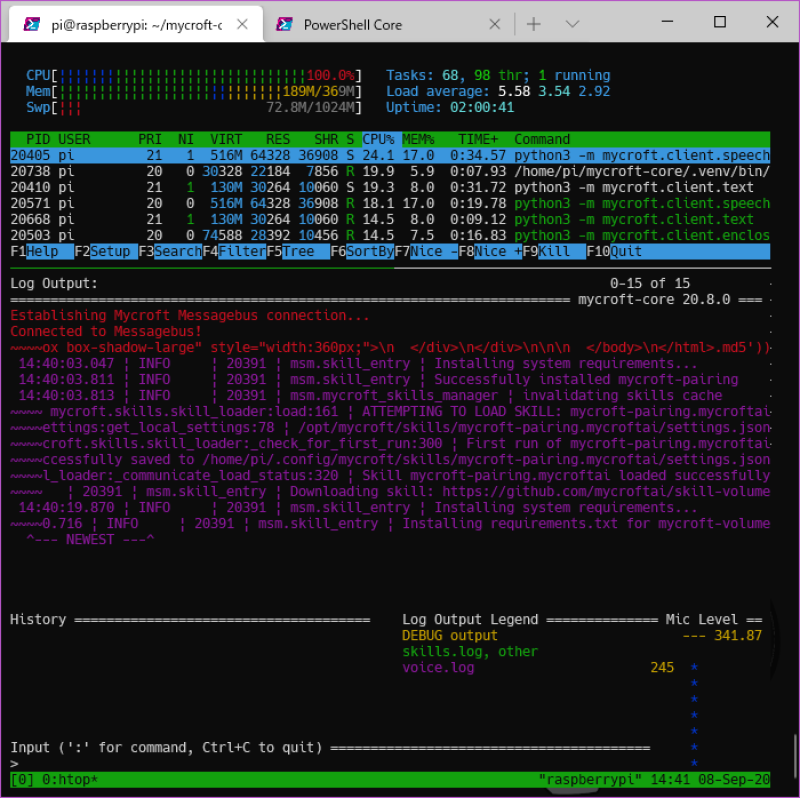Expand the new tab profile dropdown chevron
This screenshot has height=798, width=800.
tap(572, 24)
